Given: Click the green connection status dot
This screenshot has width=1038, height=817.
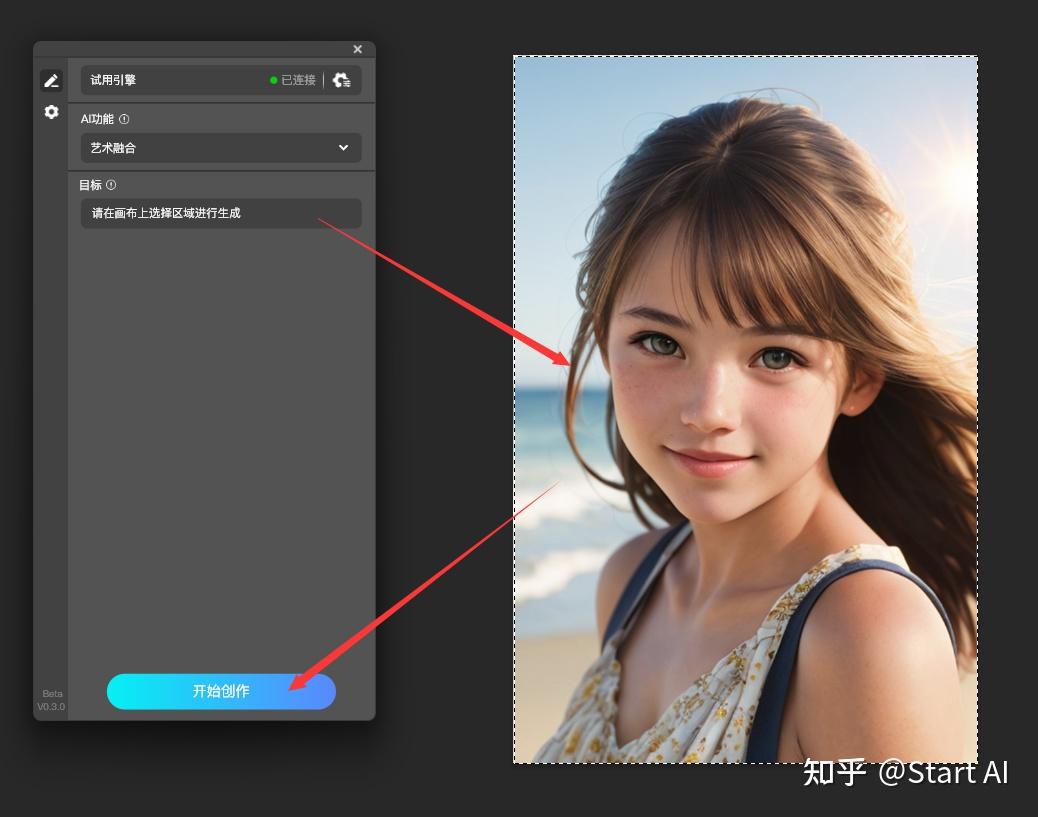Looking at the screenshot, I should (x=273, y=80).
